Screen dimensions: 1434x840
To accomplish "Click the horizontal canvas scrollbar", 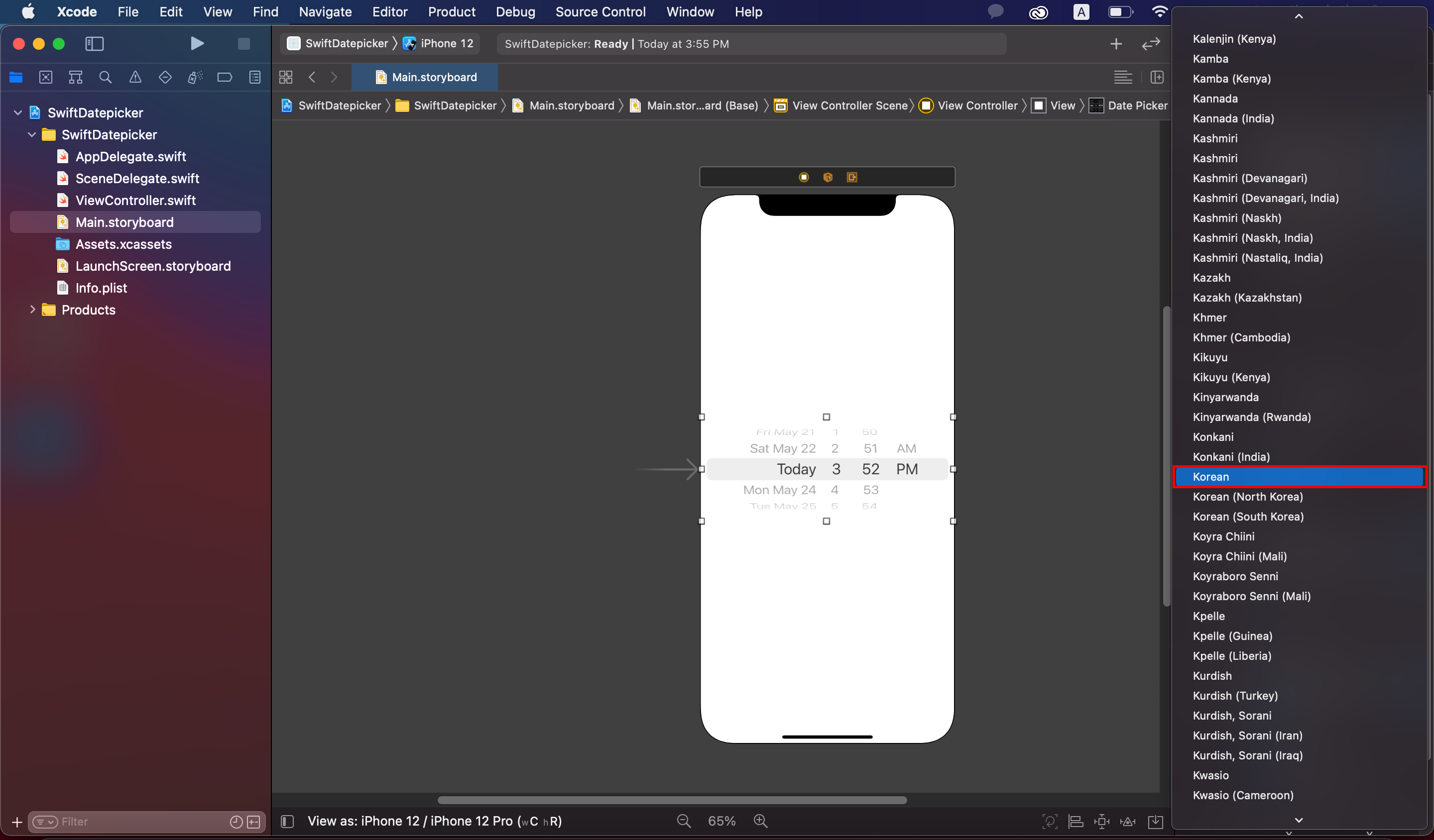I will click(x=672, y=800).
